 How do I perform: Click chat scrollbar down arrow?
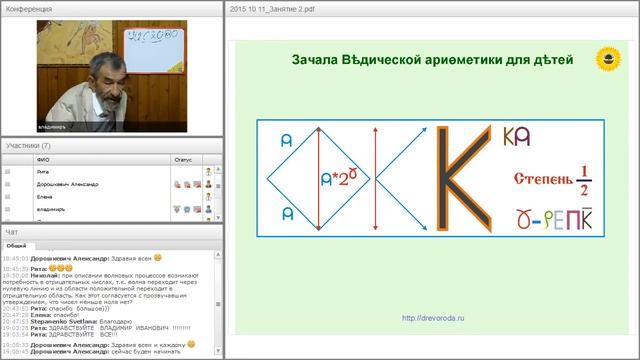(218, 351)
